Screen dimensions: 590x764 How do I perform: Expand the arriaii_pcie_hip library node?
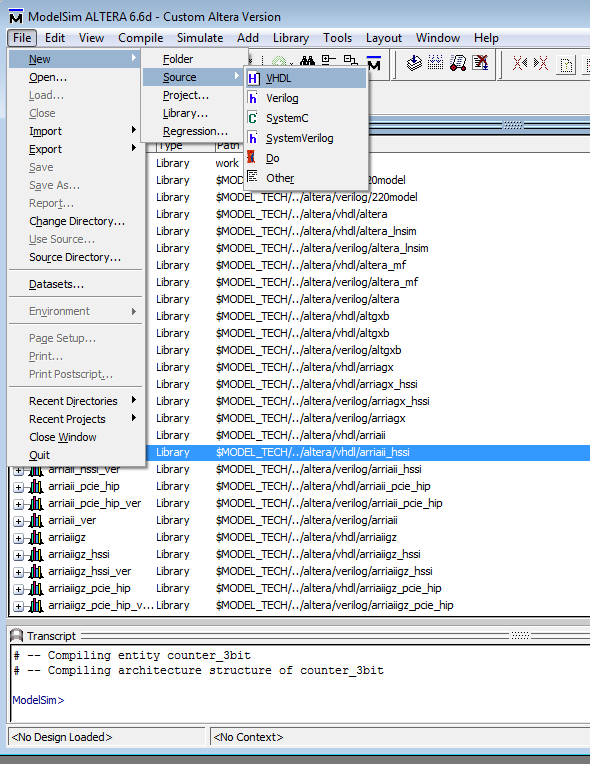(x=18, y=487)
